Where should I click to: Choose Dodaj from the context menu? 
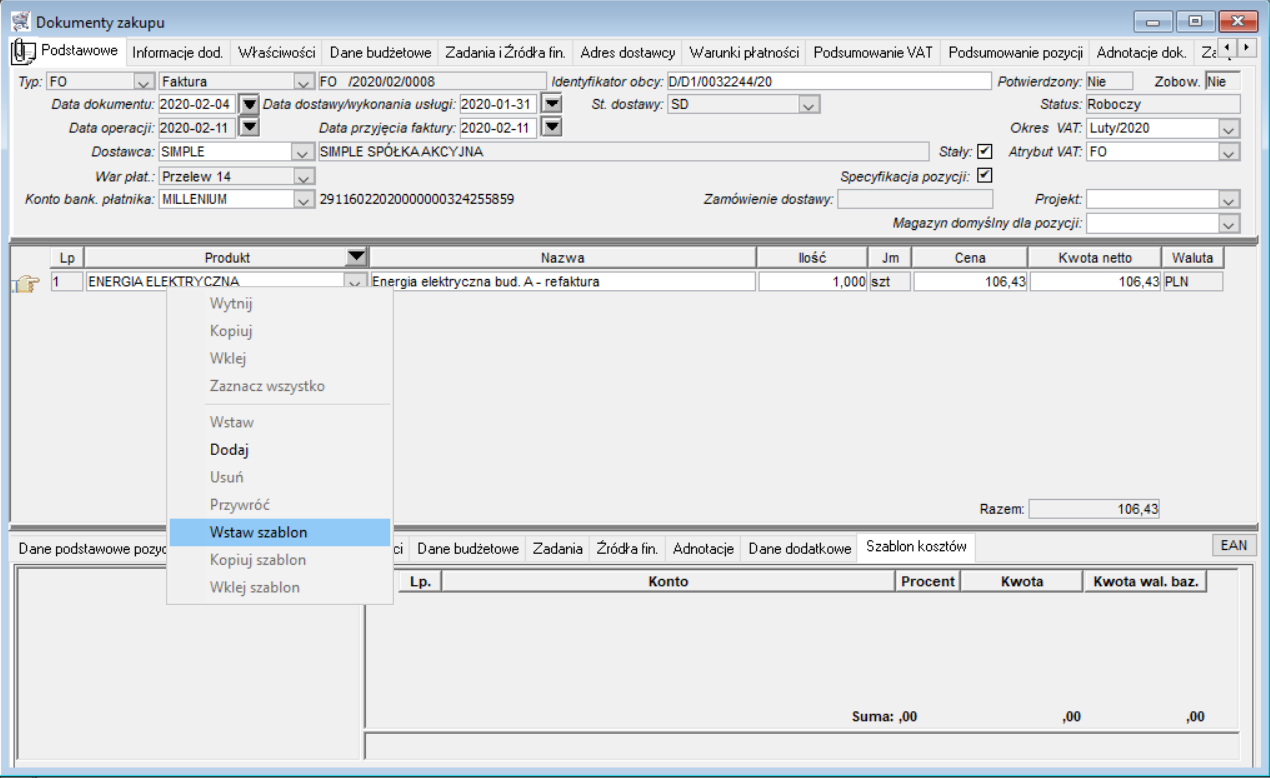coord(280,450)
